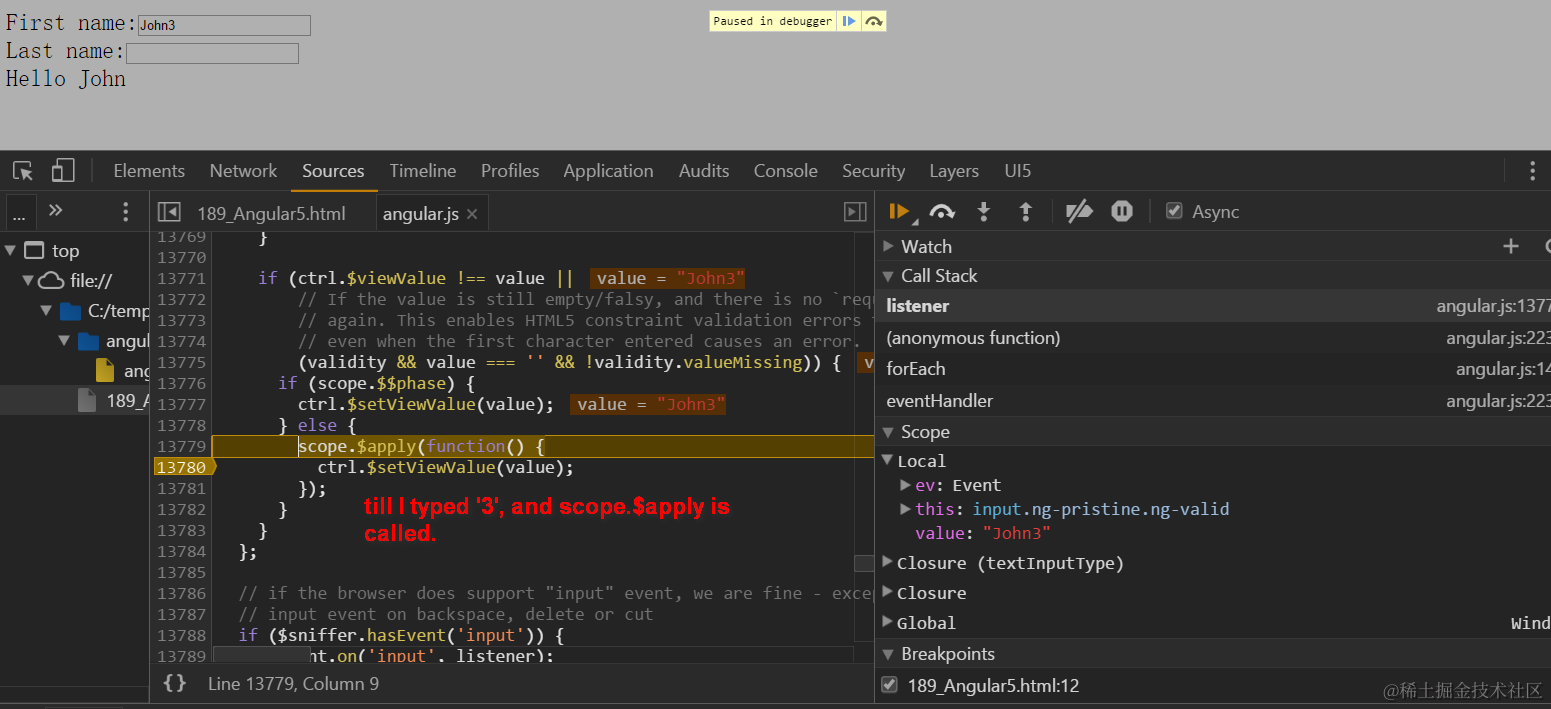Image resolution: width=1551 pixels, height=709 pixels.
Task: Select the (anonymous function) stack frame
Action: coord(1213,338)
